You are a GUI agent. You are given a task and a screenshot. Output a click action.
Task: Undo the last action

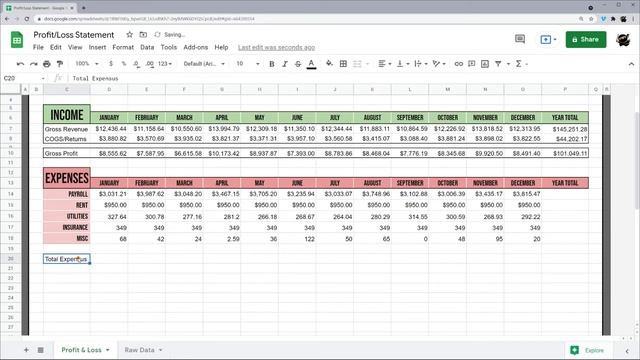[x=20, y=64]
